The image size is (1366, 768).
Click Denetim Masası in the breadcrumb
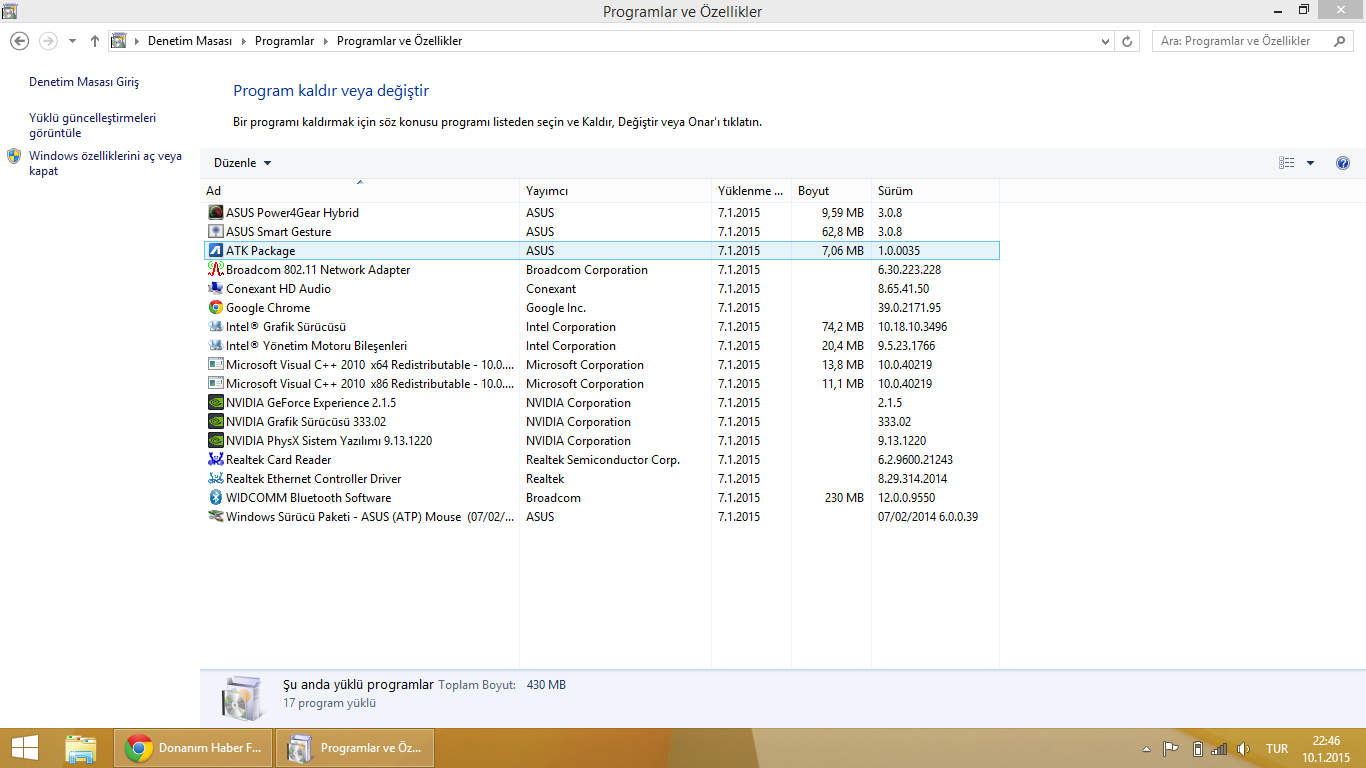tap(190, 41)
